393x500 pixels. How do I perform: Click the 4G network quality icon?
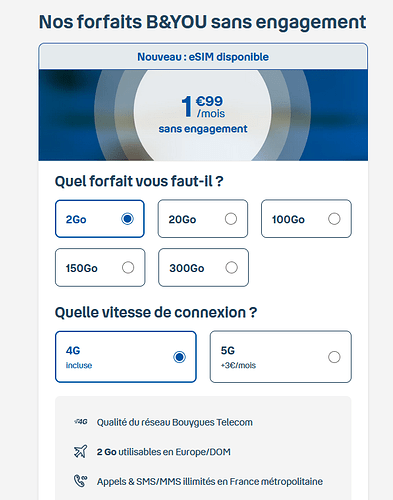81,422
